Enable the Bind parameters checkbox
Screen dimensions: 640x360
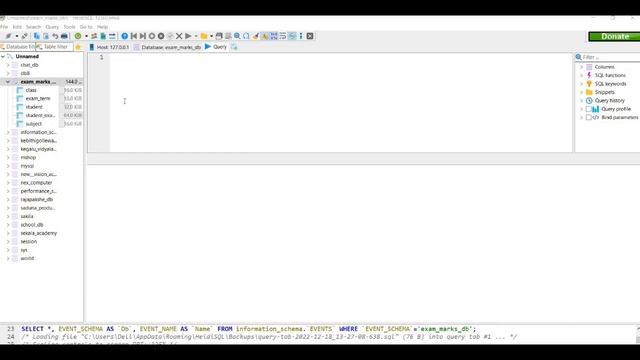coord(589,118)
